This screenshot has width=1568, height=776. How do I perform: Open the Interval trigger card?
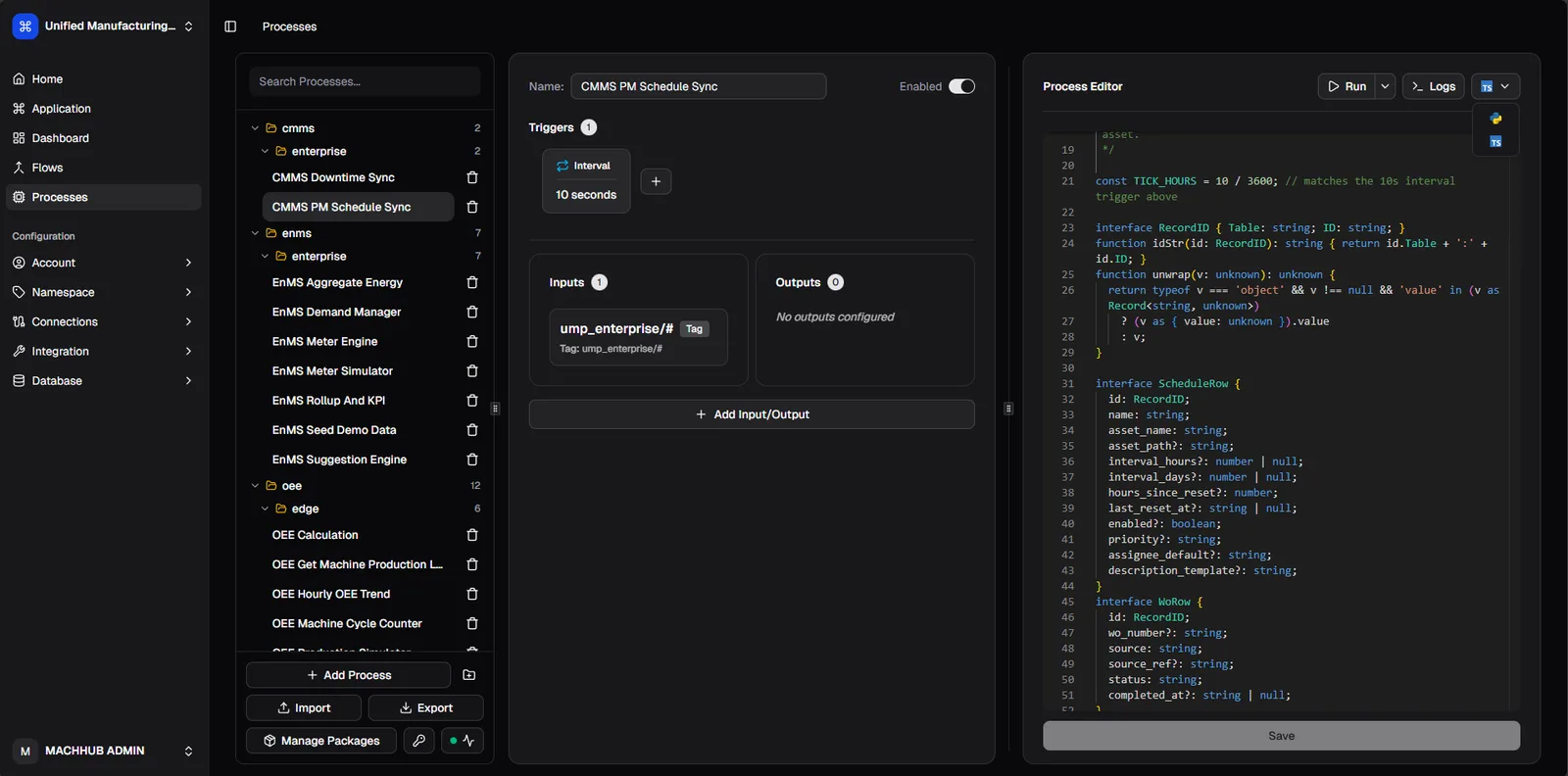(586, 180)
